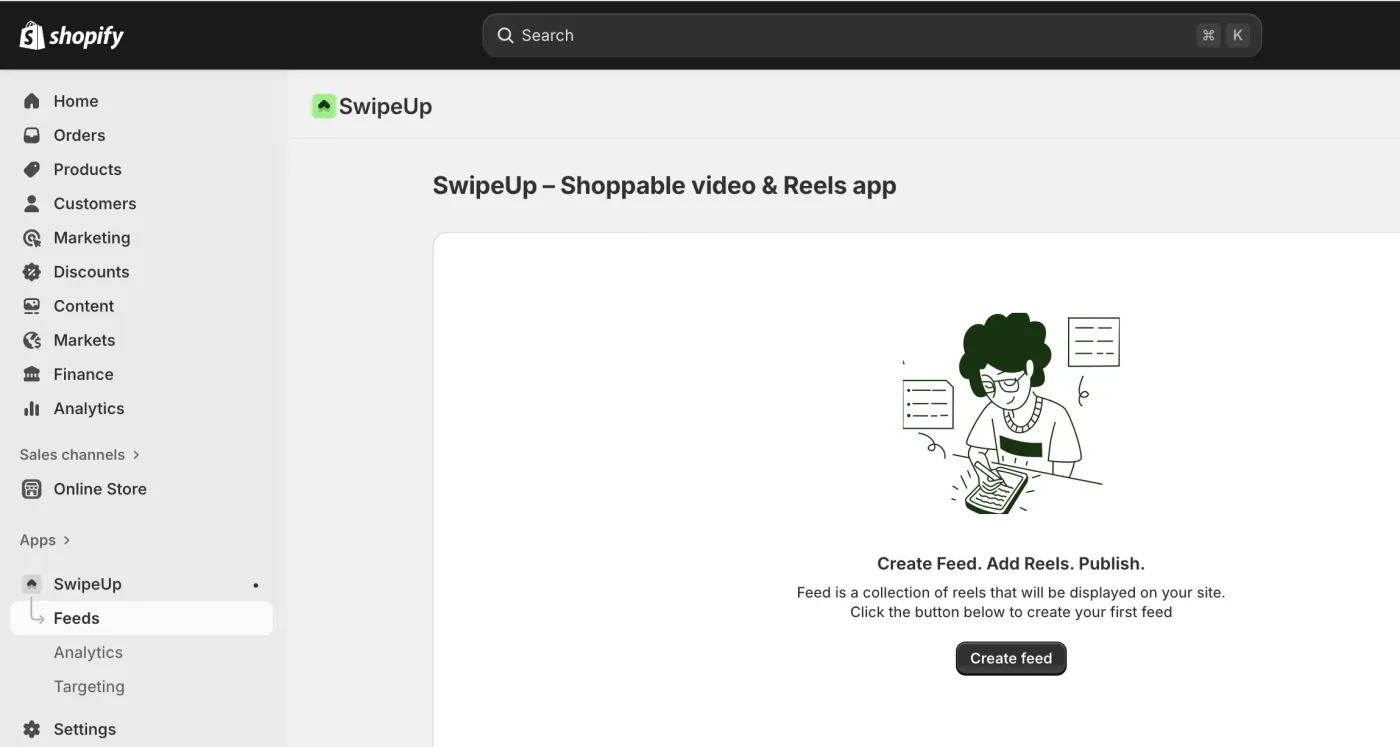Screen dimensions: 1400x747
Task: Open the Content icon
Action: [x=31, y=305]
